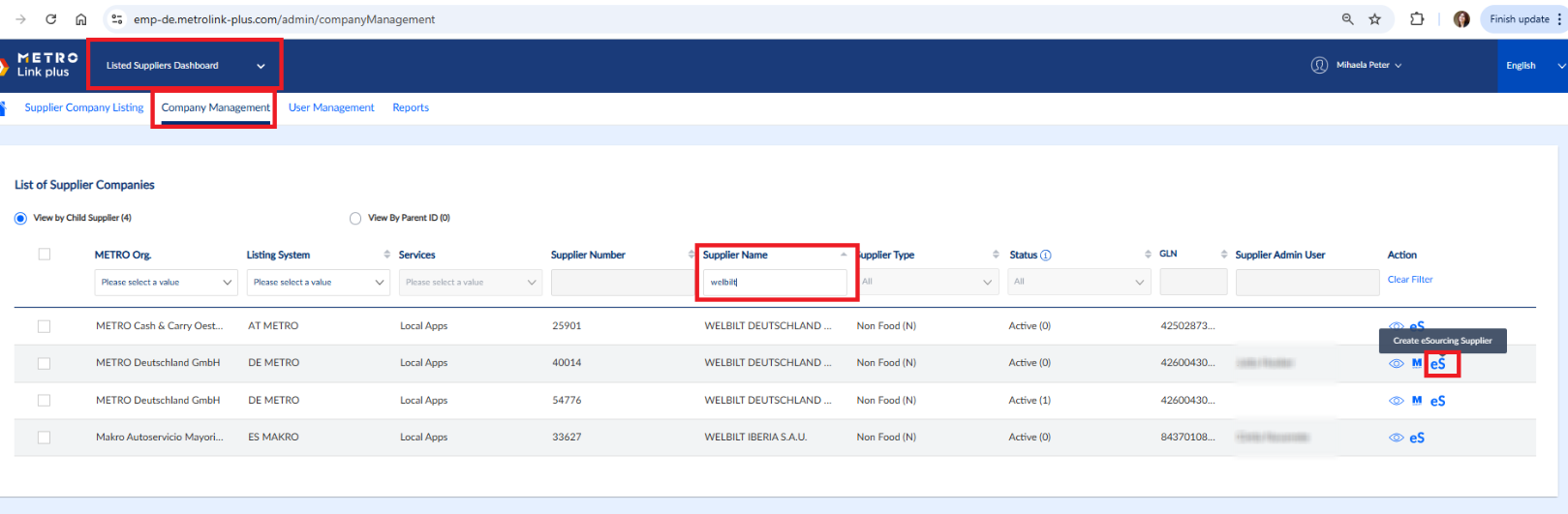Viewport: 1568px width, 514px height.
Task: Go to the browser home page icon
Action: [81, 19]
